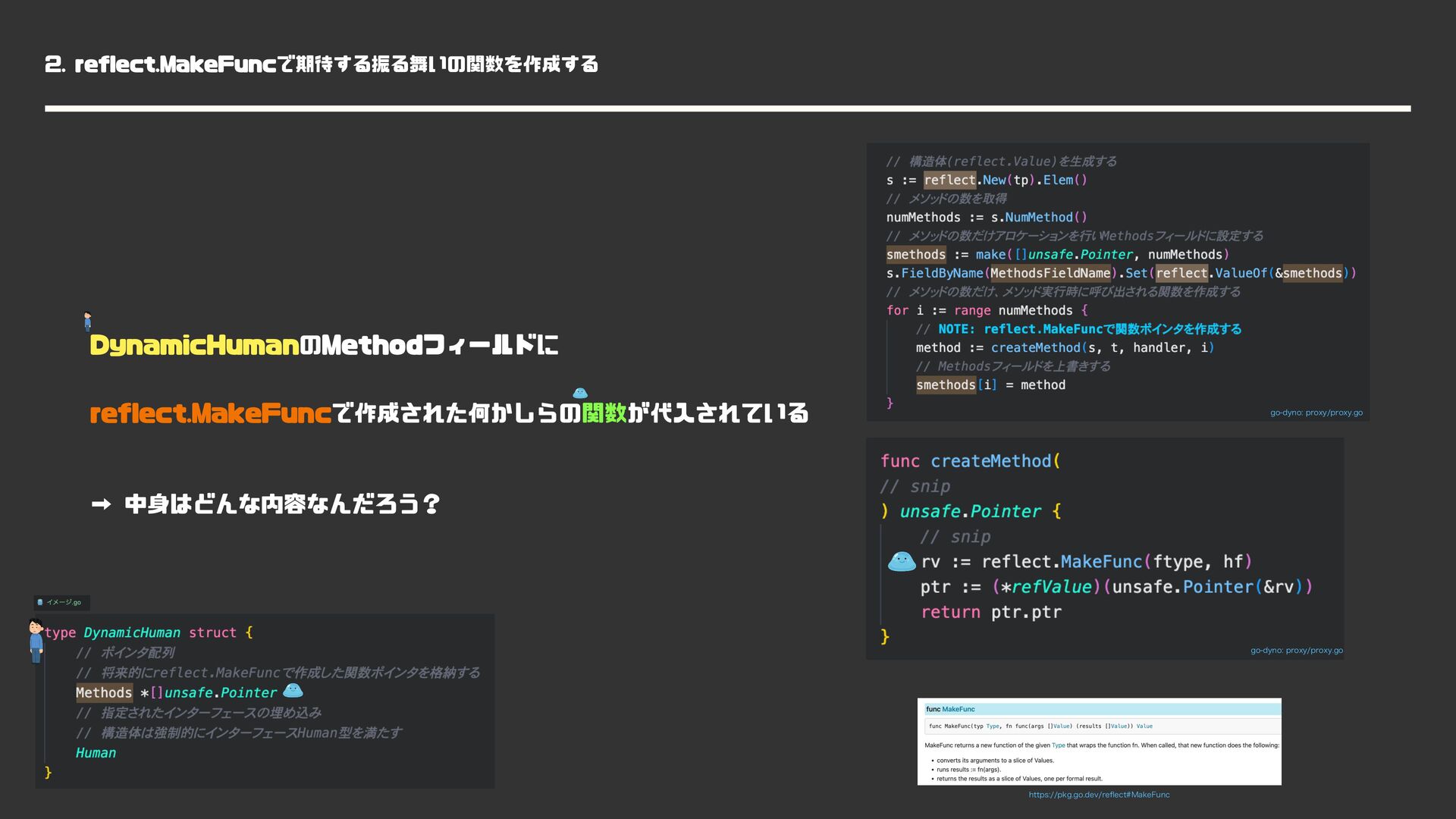Click the Go file icon in イメージ.go tab

coord(40,603)
